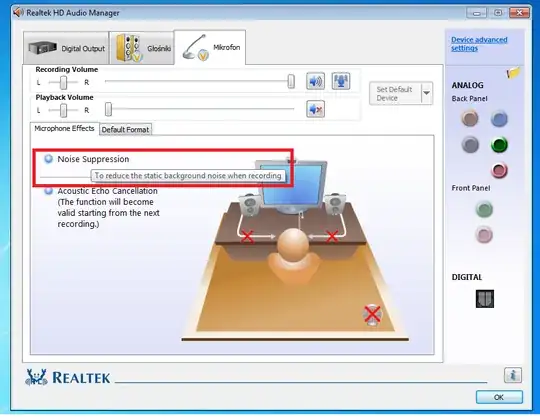This screenshot has height=420, width=540.
Task: Close the Realtek HD Audio Manager window
Action: point(519,13)
